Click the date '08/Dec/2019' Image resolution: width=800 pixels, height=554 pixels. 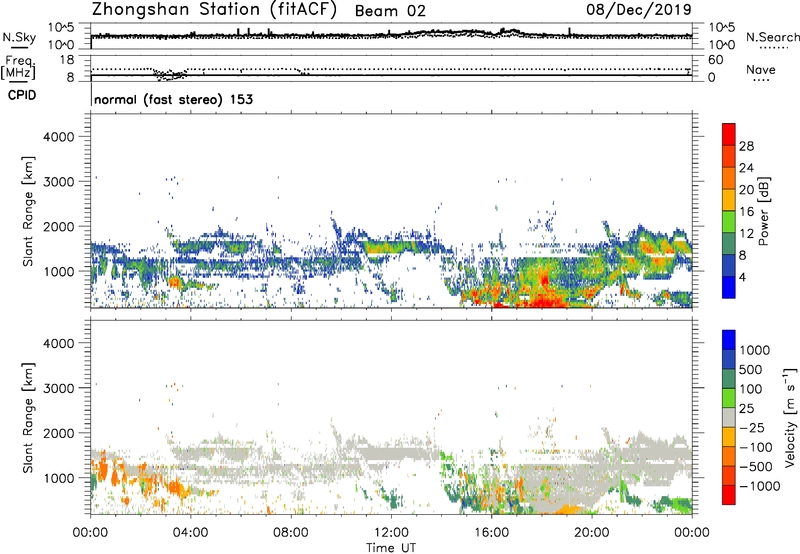point(639,9)
